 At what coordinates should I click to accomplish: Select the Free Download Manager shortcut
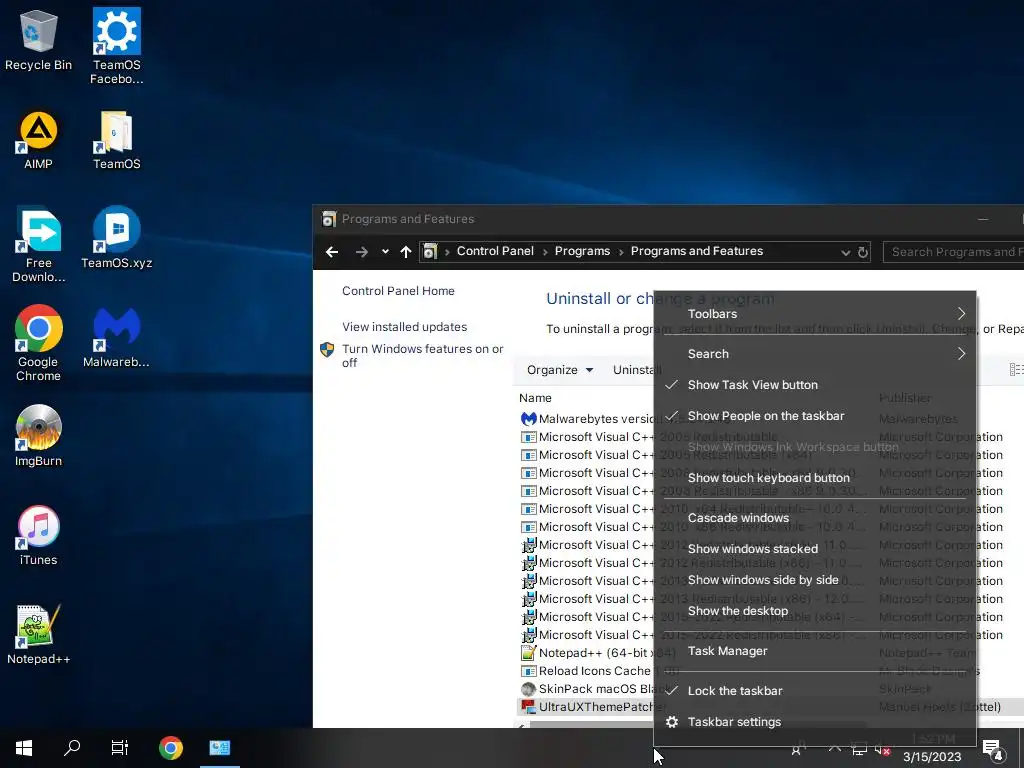click(x=38, y=246)
